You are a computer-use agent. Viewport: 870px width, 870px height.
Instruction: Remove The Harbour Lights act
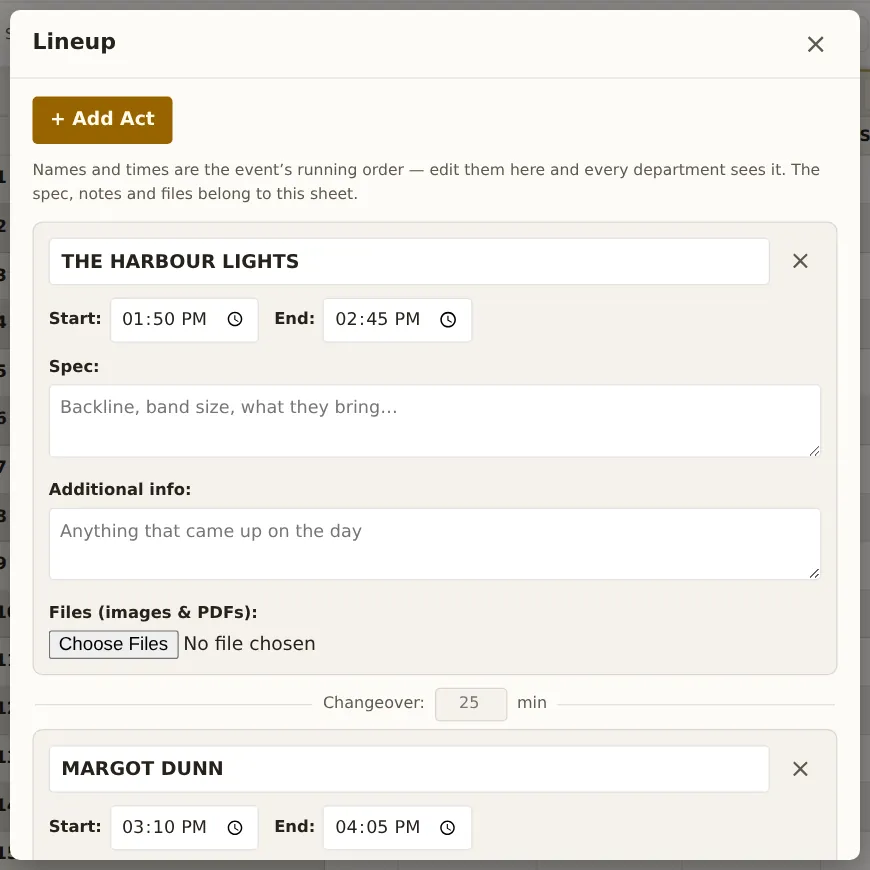pyautogui.click(x=800, y=261)
